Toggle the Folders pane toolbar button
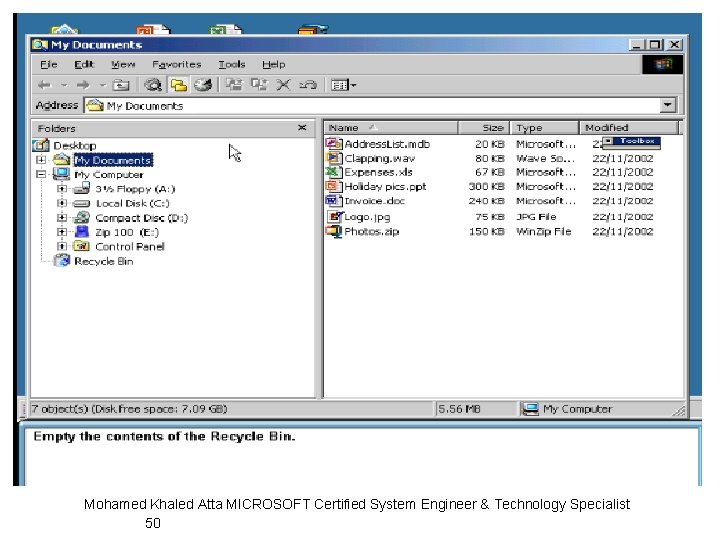720x540 pixels. 179,85
